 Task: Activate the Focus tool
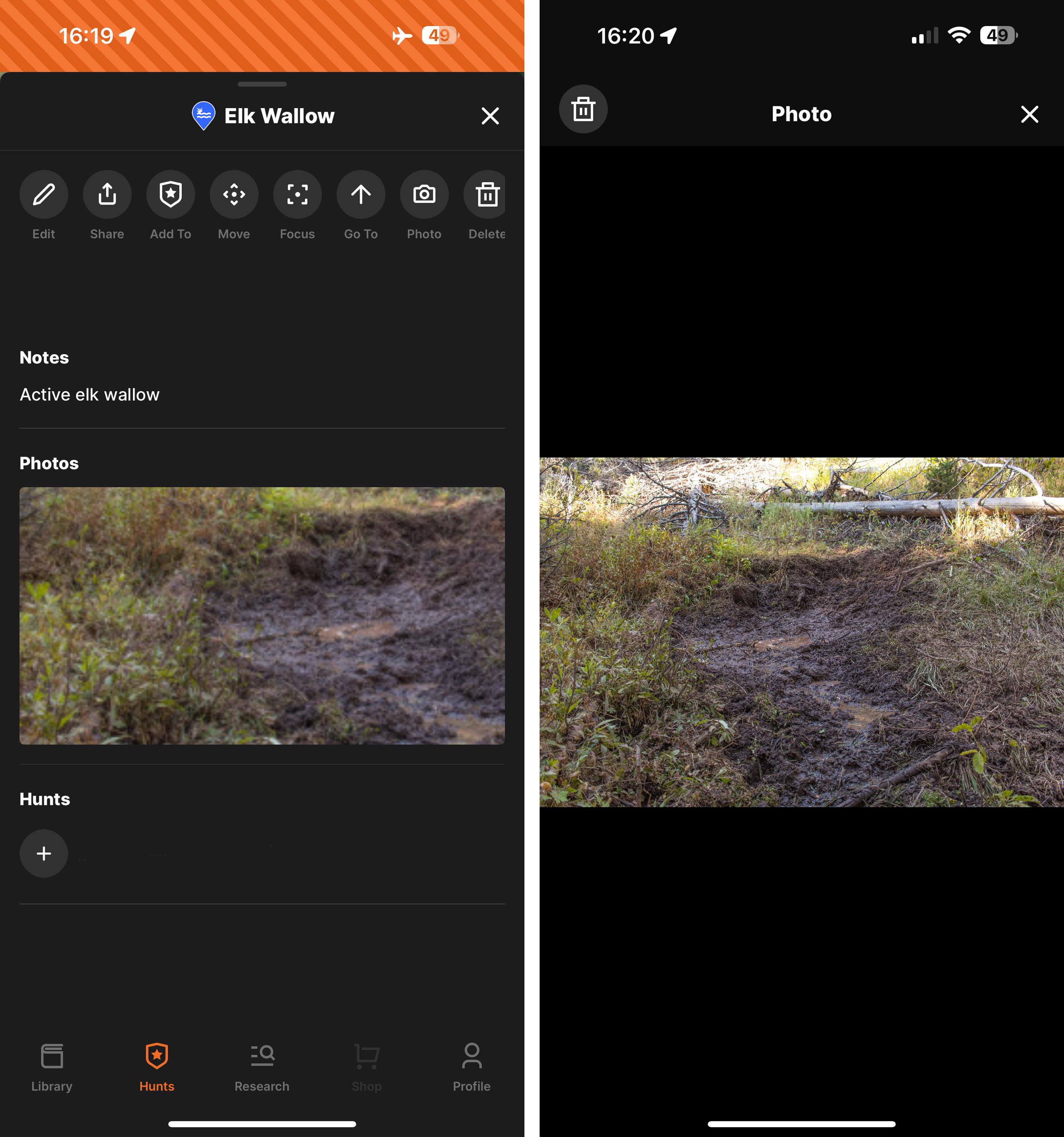pos(297,195)
